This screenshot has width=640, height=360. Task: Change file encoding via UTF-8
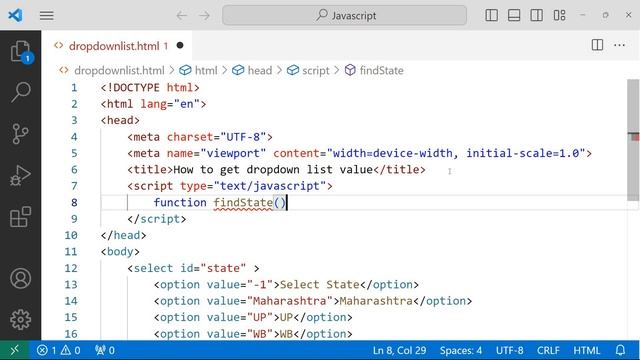click(x=509, y=350)
